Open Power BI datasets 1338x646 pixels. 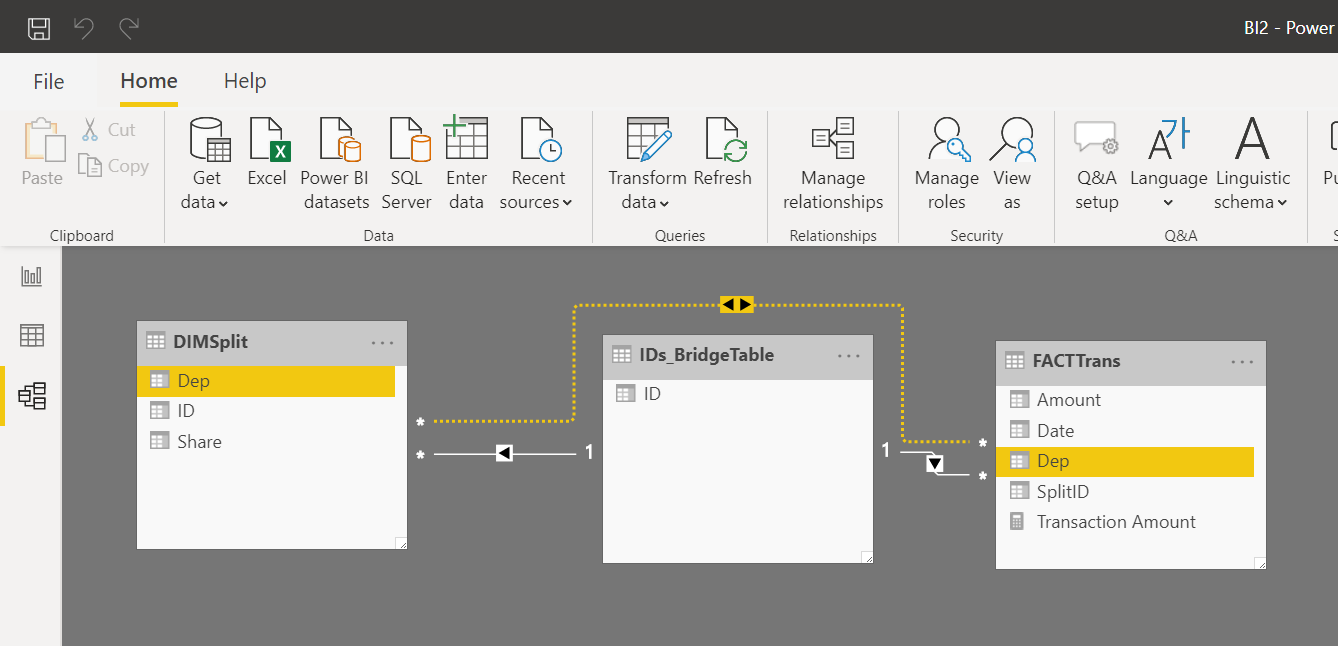tap(335, 165)
